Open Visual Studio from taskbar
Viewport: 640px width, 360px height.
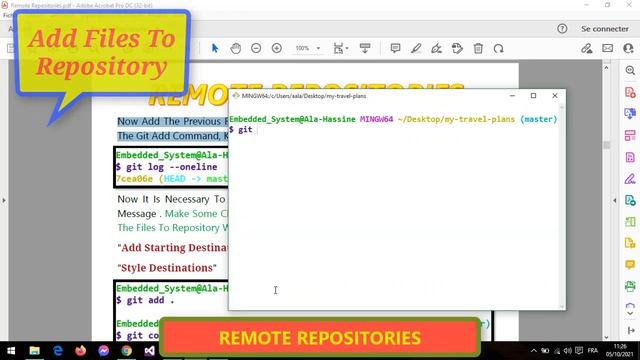[149, 351]
